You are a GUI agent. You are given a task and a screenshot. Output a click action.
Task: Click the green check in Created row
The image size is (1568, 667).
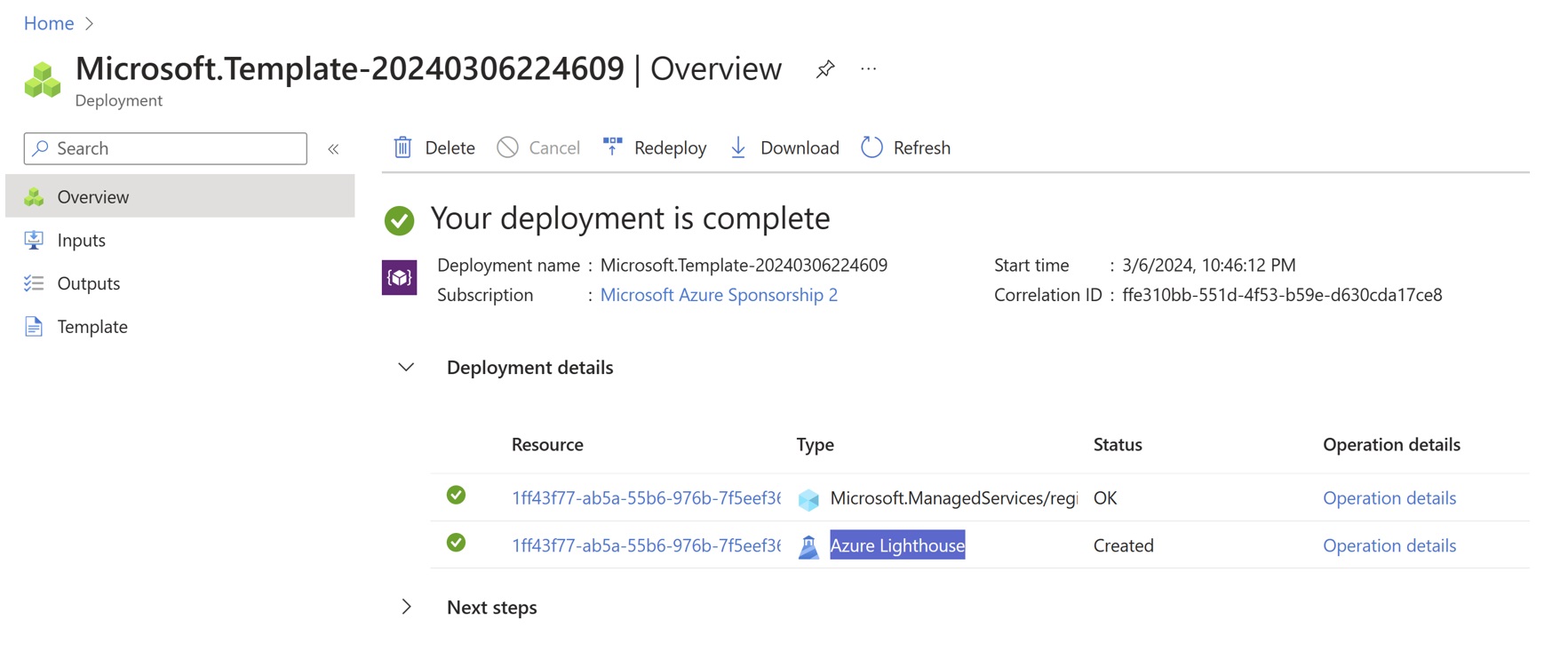[457, 543]
